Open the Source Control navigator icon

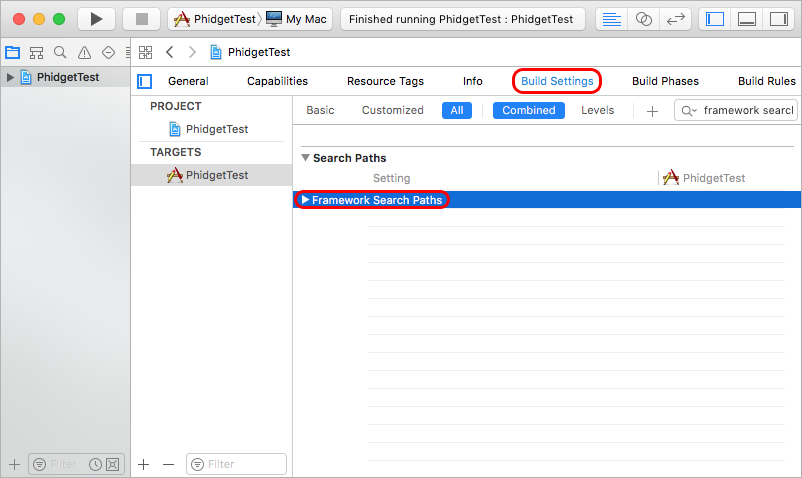pos(36,52)
